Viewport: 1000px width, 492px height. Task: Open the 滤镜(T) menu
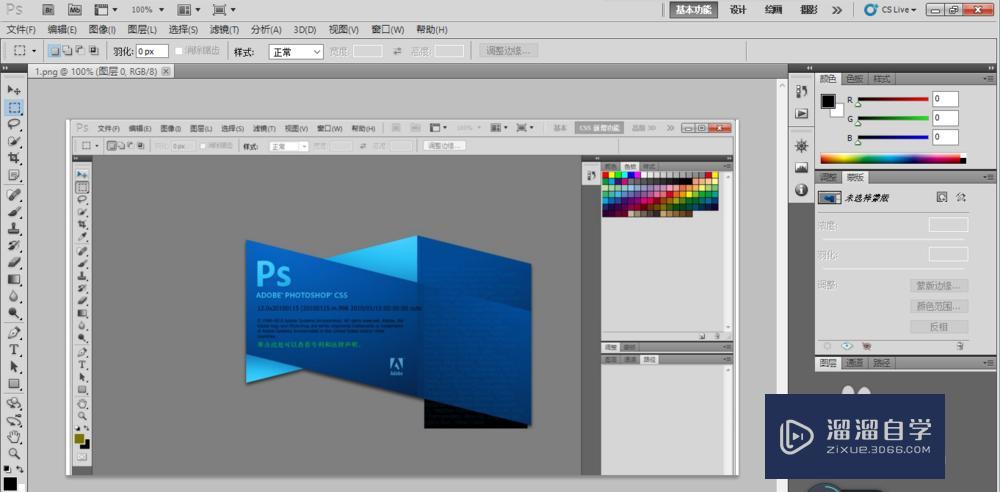click(x=224, y=30)
